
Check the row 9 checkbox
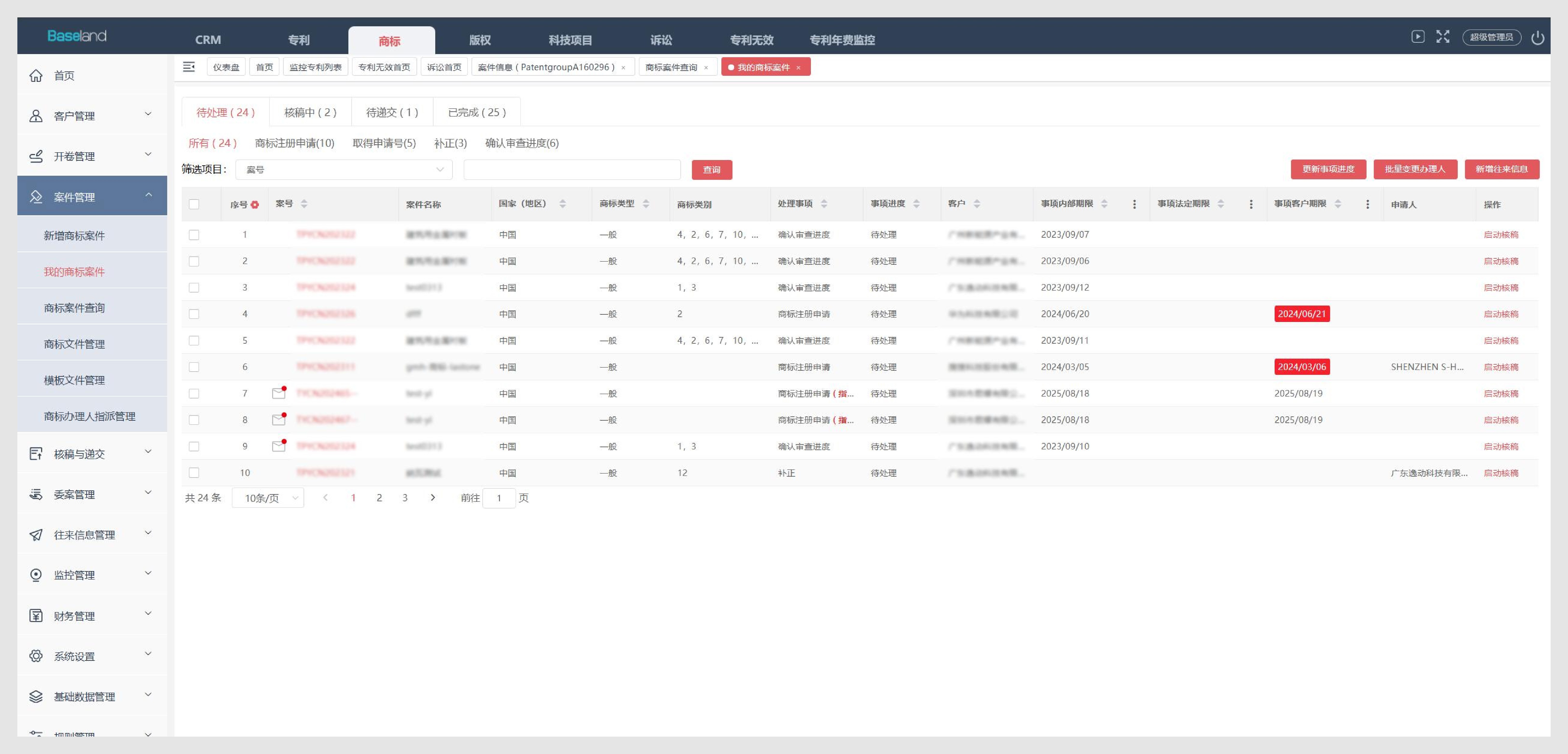tap(194, 447)
